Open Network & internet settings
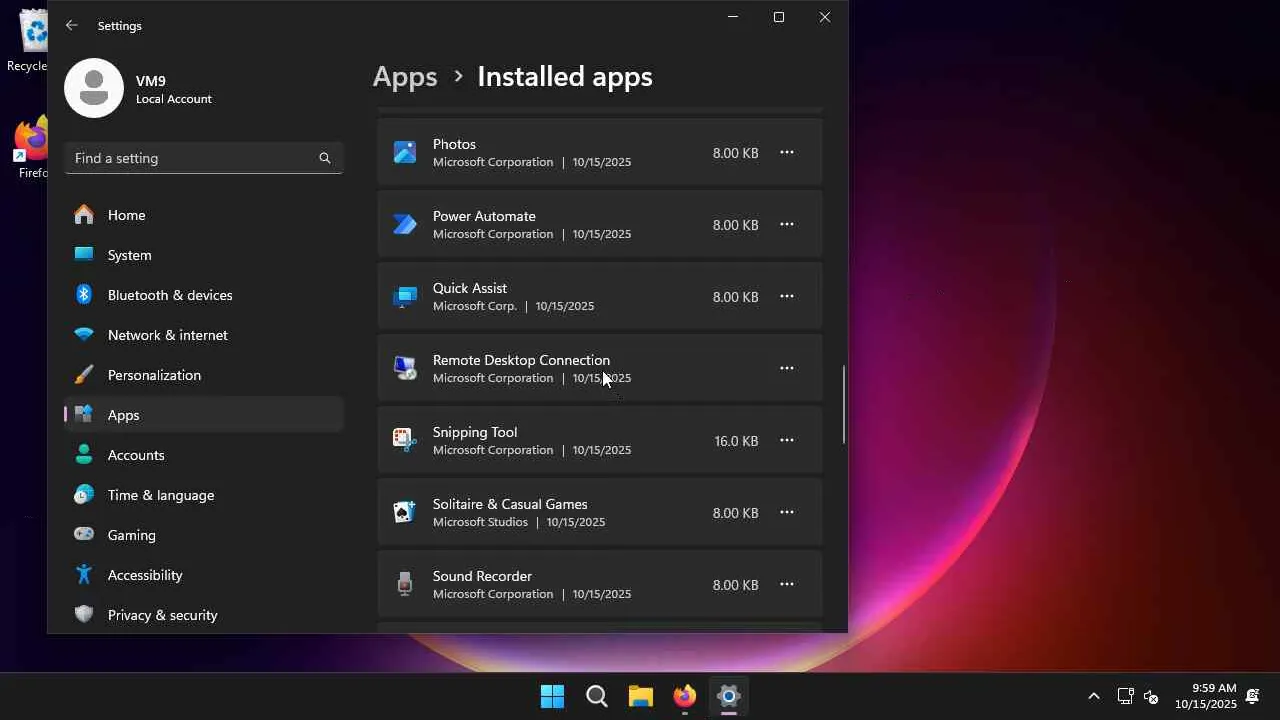 click(204, 335)
